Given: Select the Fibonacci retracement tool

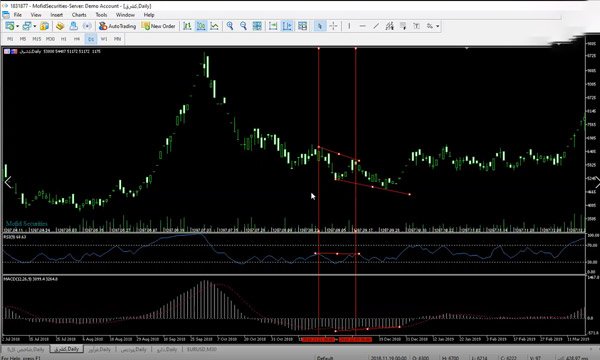Looking at the screenshot, I should click(x=403, y=26).
